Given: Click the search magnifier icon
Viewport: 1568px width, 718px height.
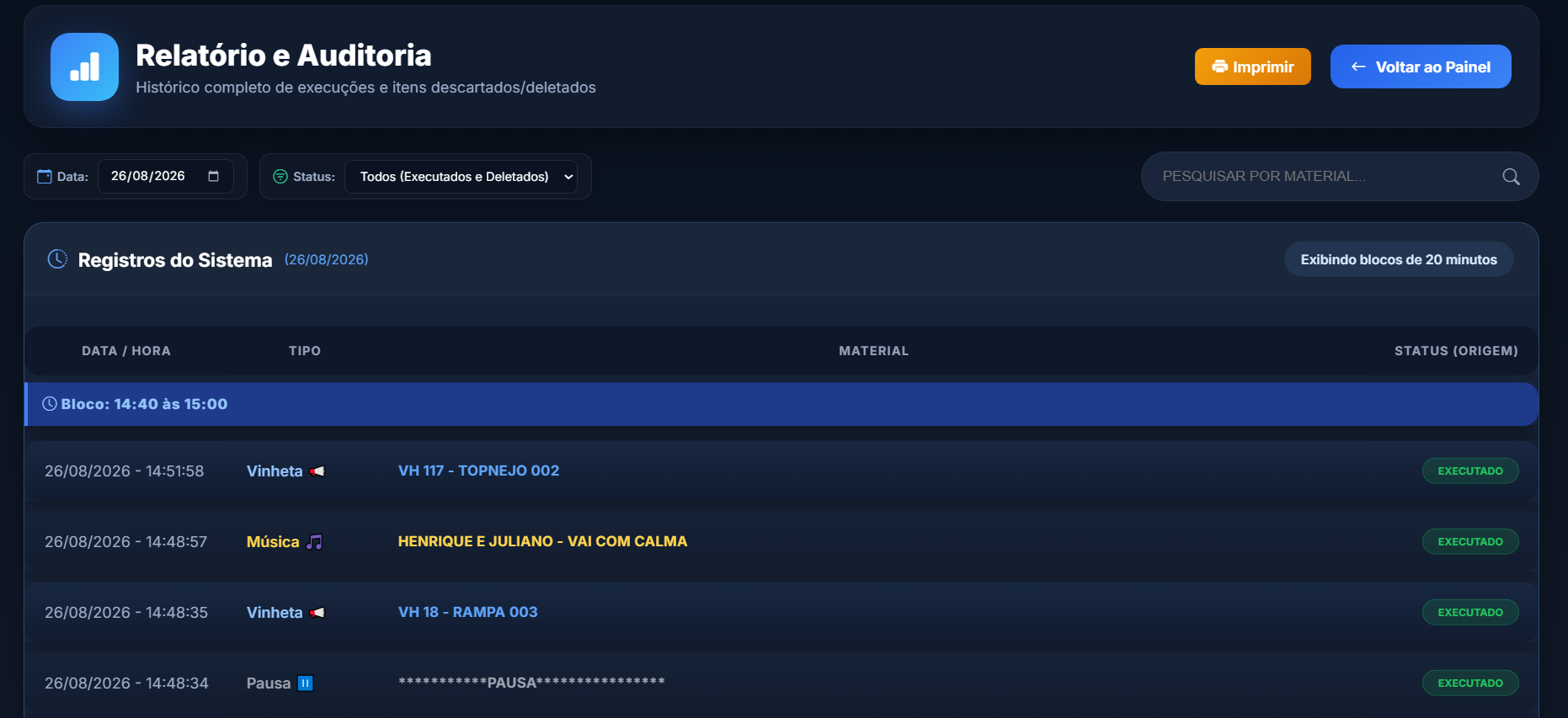Looking at the screenshot, I should (1511, 177).
